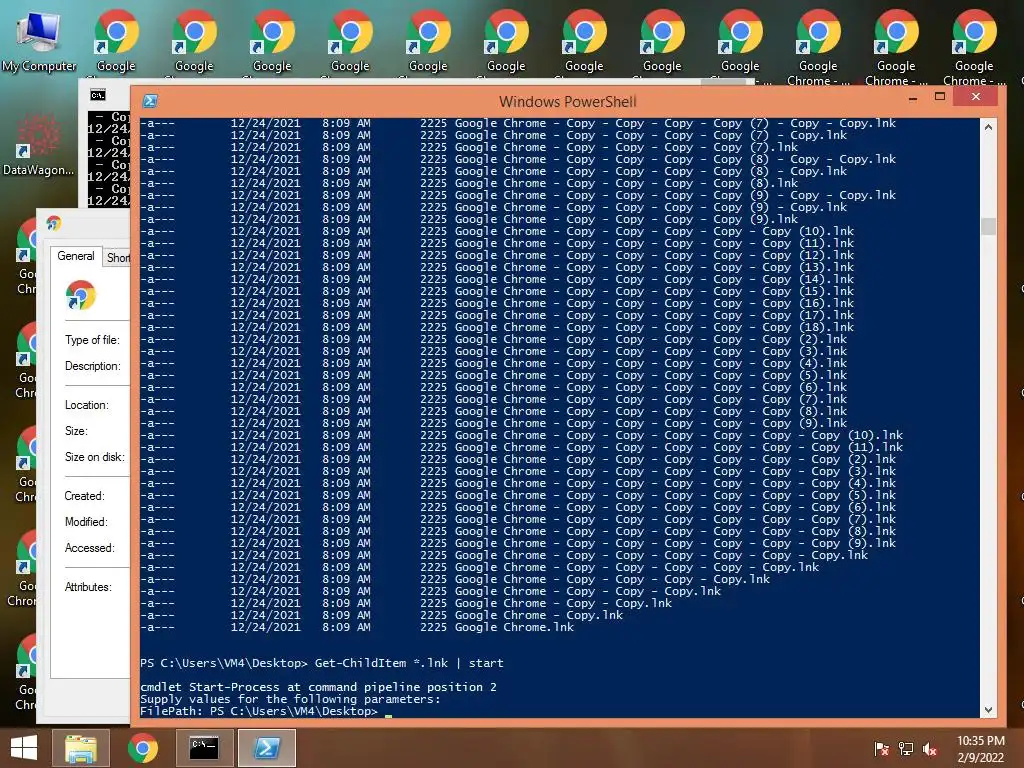Click the 'Location:' label in Properties
The width and height of the screenshot is (1024, 768).
(86, 405)
